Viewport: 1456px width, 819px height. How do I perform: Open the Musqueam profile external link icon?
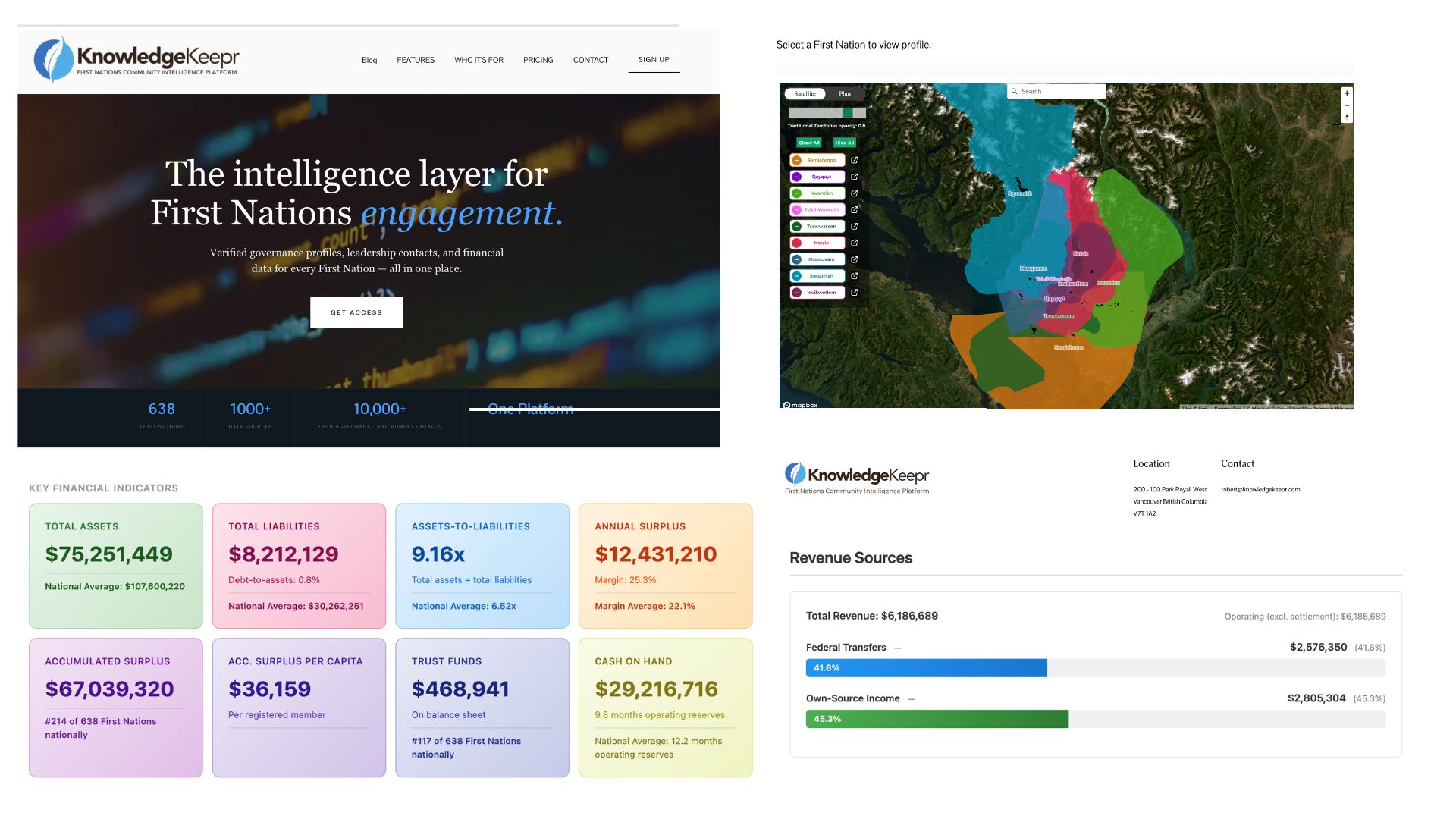tap(854, 259)
